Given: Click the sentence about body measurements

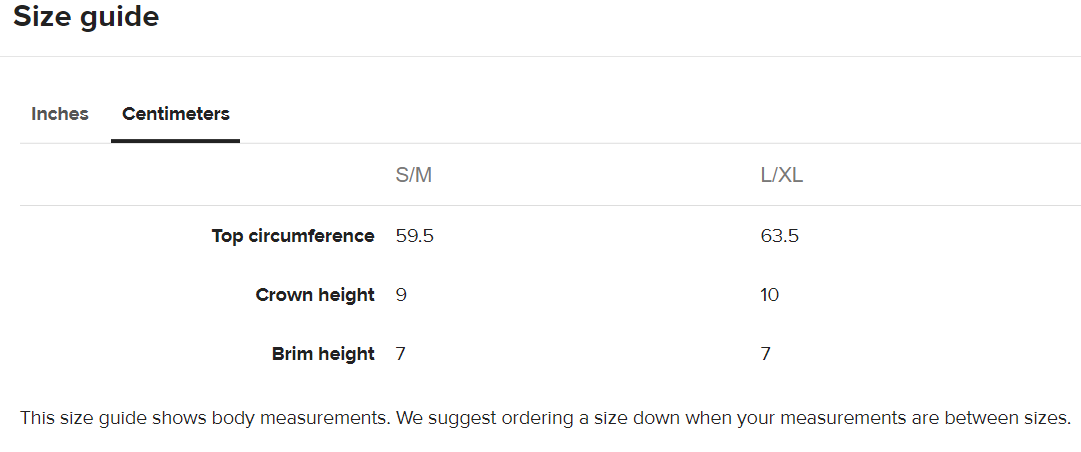Looking at the screenshot, I should click(x=205, y=418).
